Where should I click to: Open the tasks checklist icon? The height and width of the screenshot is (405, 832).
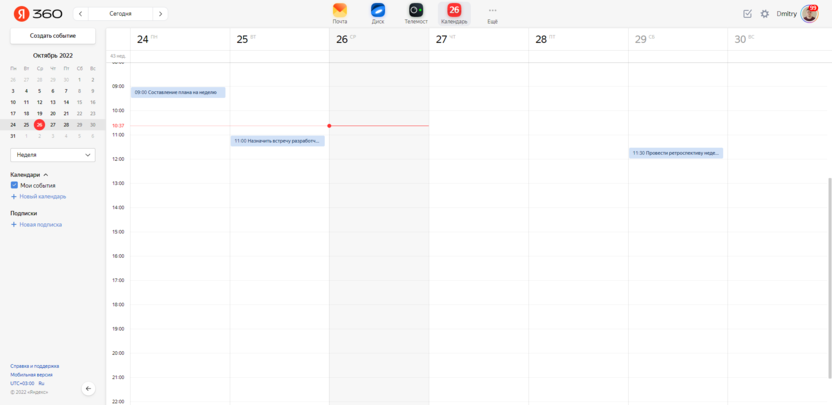tap(748, 14)
